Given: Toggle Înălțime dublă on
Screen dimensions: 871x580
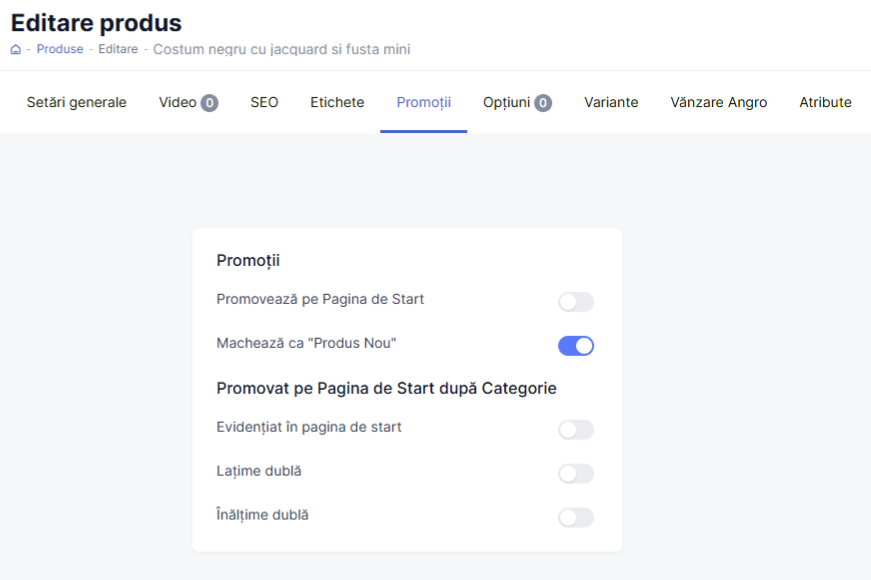Looking at the screenshot, I should coord(576,518).
